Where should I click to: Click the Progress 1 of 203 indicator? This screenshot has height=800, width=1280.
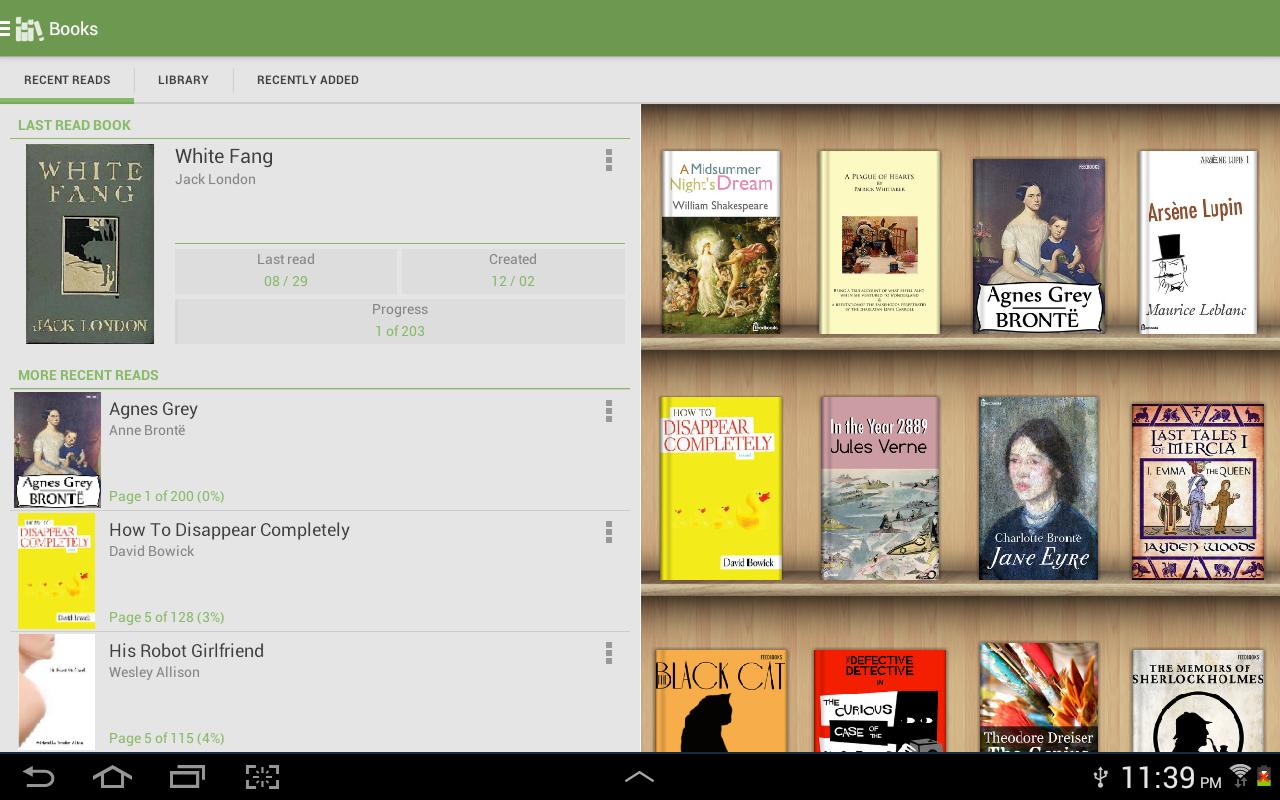click(x=400, y=320)
